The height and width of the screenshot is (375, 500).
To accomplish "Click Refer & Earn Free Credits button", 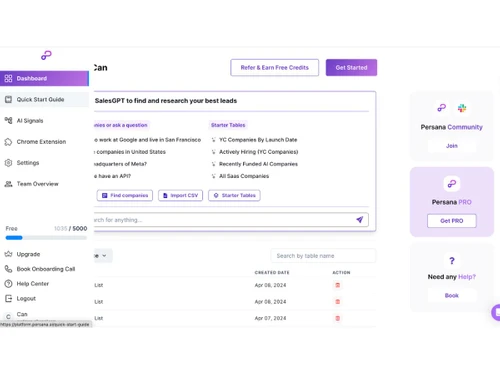I will (275, 68).
